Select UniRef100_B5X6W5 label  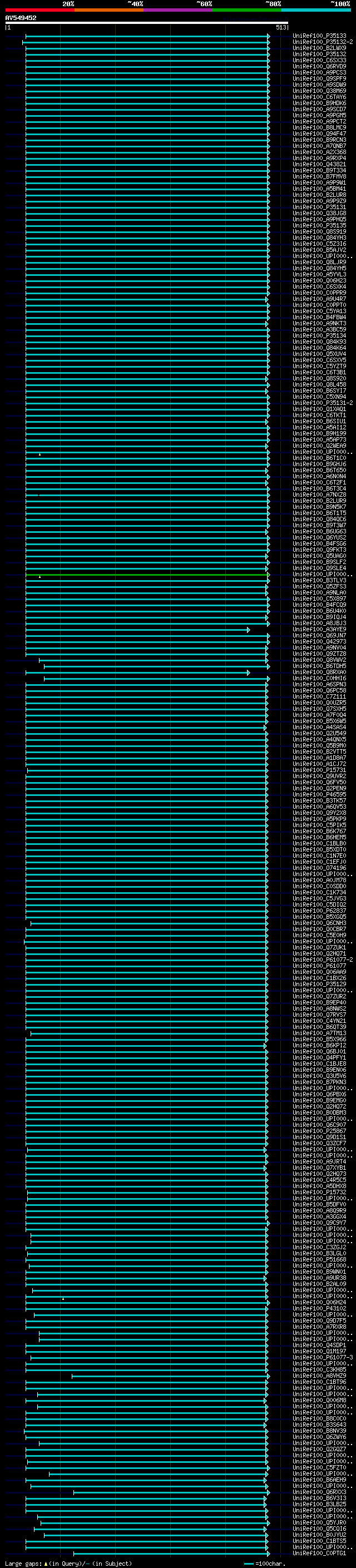319,721
